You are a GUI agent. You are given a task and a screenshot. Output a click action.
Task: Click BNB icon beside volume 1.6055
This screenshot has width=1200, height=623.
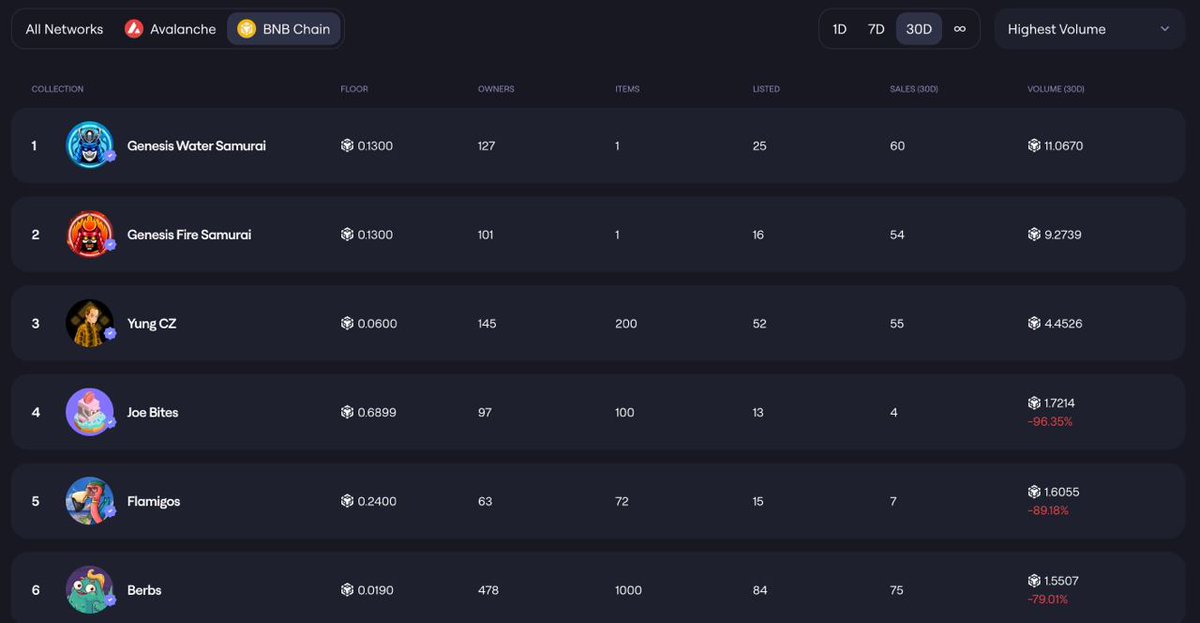click(x=1034, y=492)
